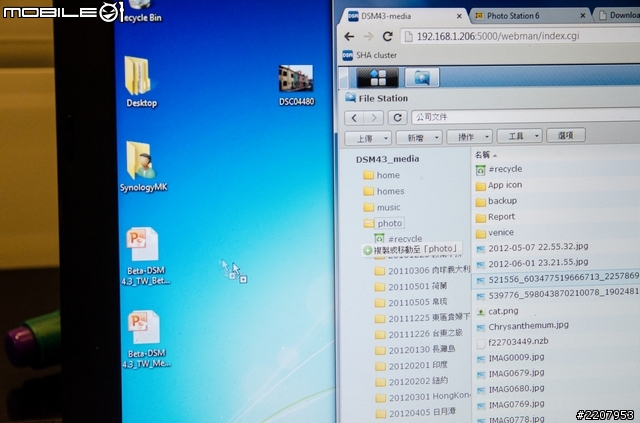Select the homes folder in the tree

(384, 191)
